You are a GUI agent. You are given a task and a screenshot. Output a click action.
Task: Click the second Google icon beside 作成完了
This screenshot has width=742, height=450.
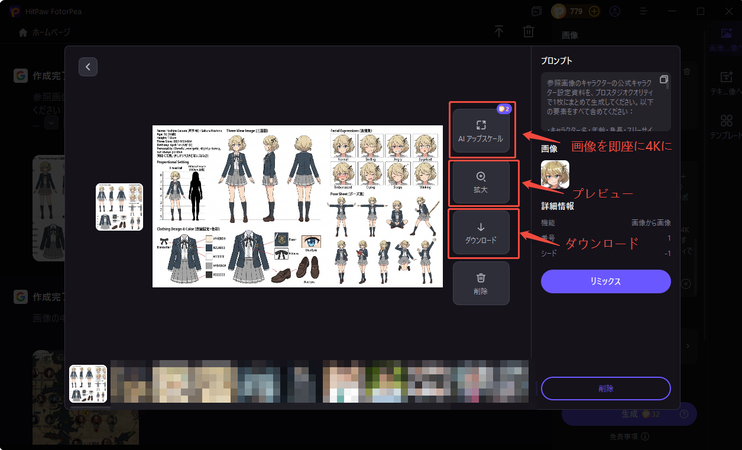pyautogui.click(x=20, y=297)
